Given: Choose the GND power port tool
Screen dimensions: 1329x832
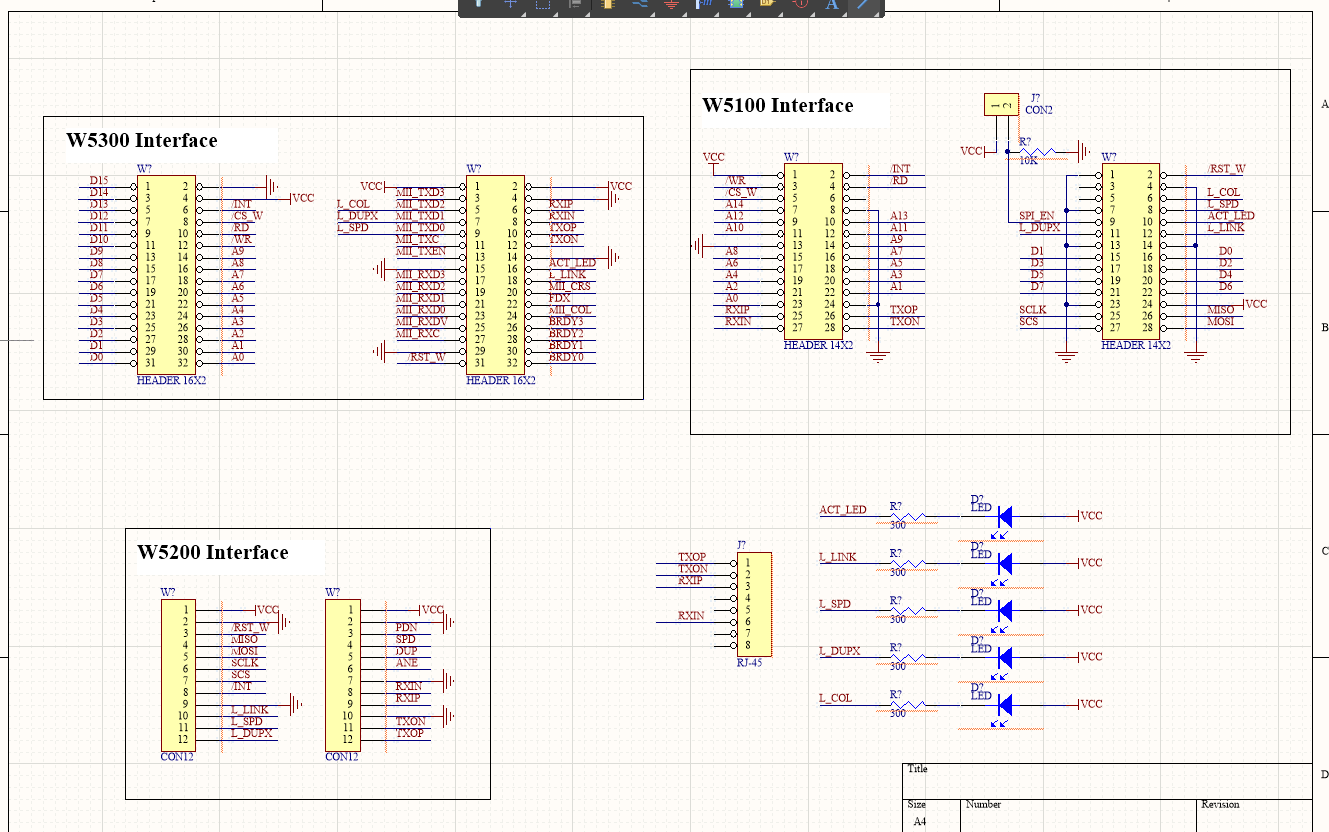Looking at the screenshot, I should (x=671, y=4).
